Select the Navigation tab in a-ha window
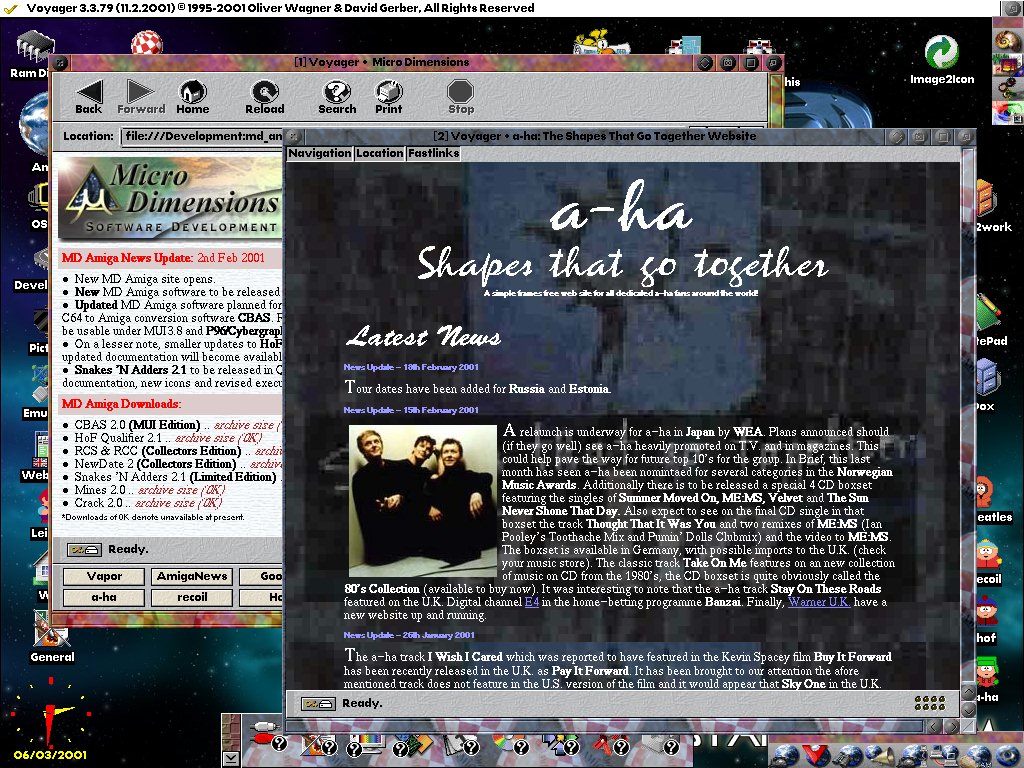 click(320, 153)
